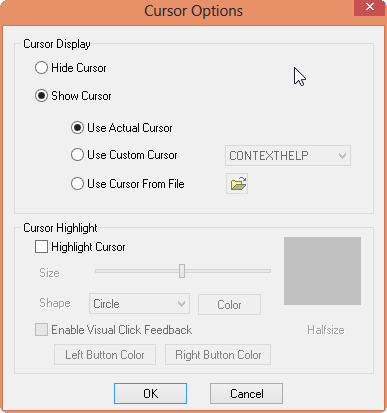Click the Cursor Options title bar

click(193, 11)
